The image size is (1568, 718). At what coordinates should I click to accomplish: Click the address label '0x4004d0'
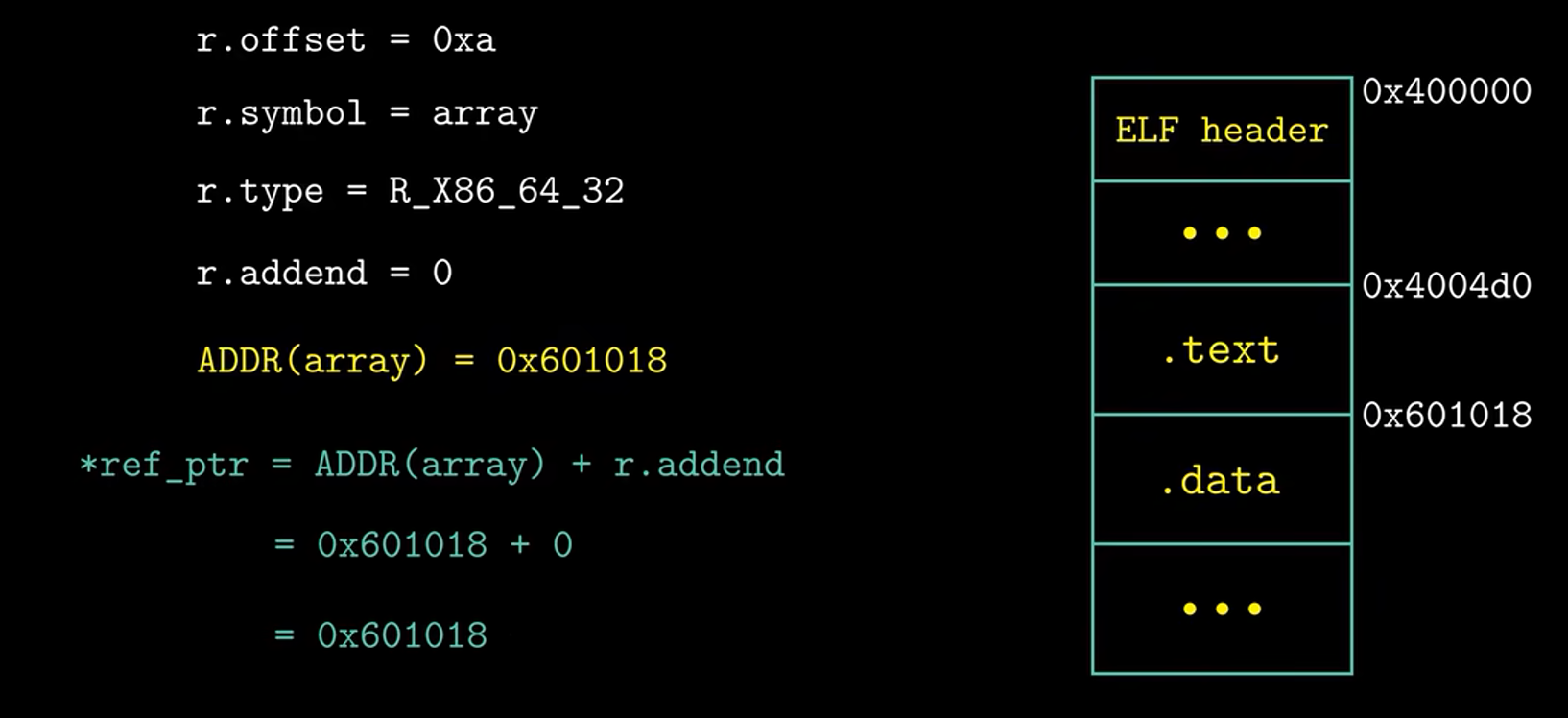pos(1446,286)
